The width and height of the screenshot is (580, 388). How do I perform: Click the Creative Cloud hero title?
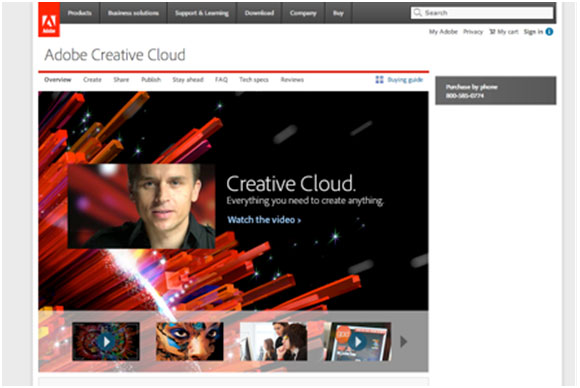(x=291, y=183)
